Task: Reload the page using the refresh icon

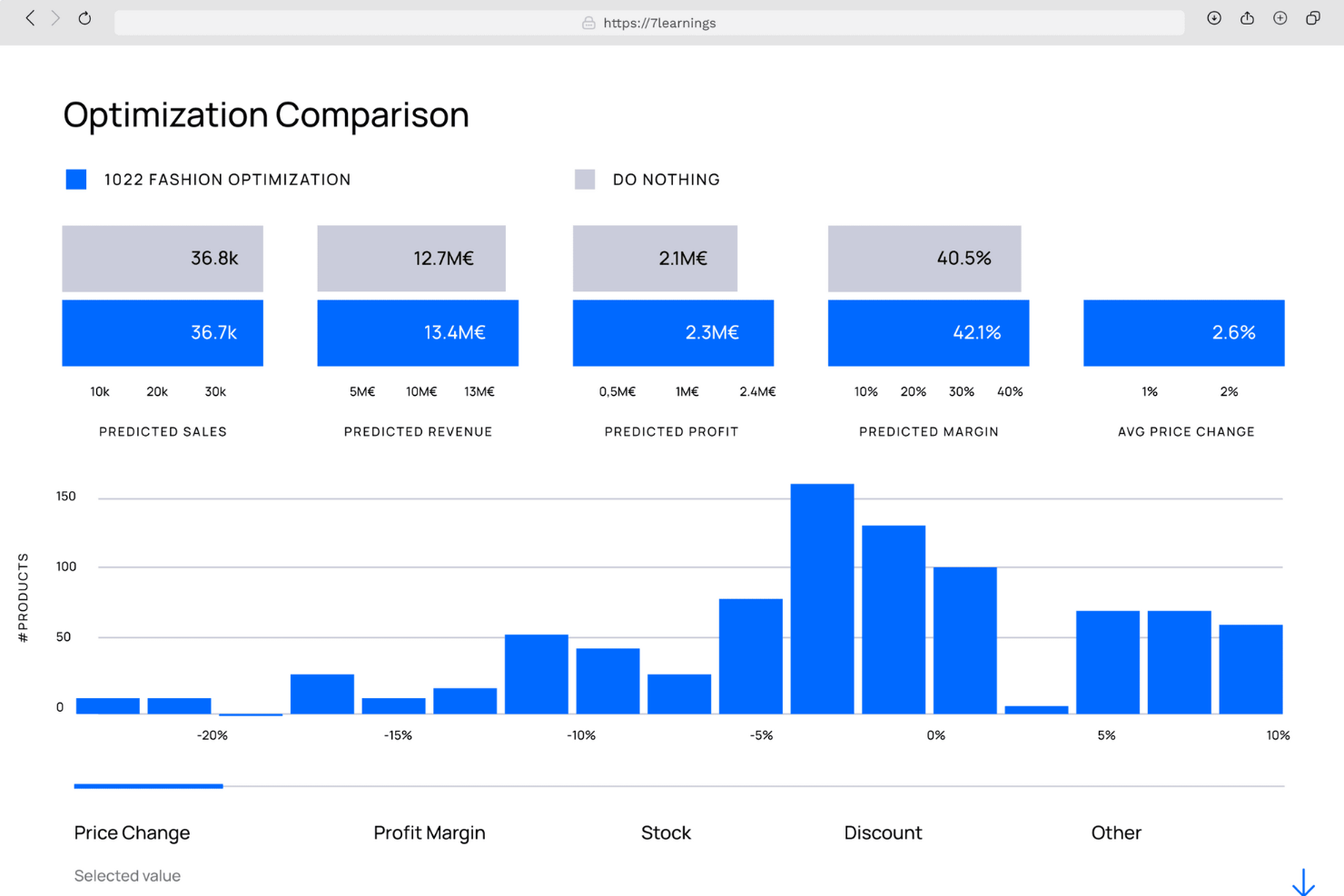Action: pos(84,18)
